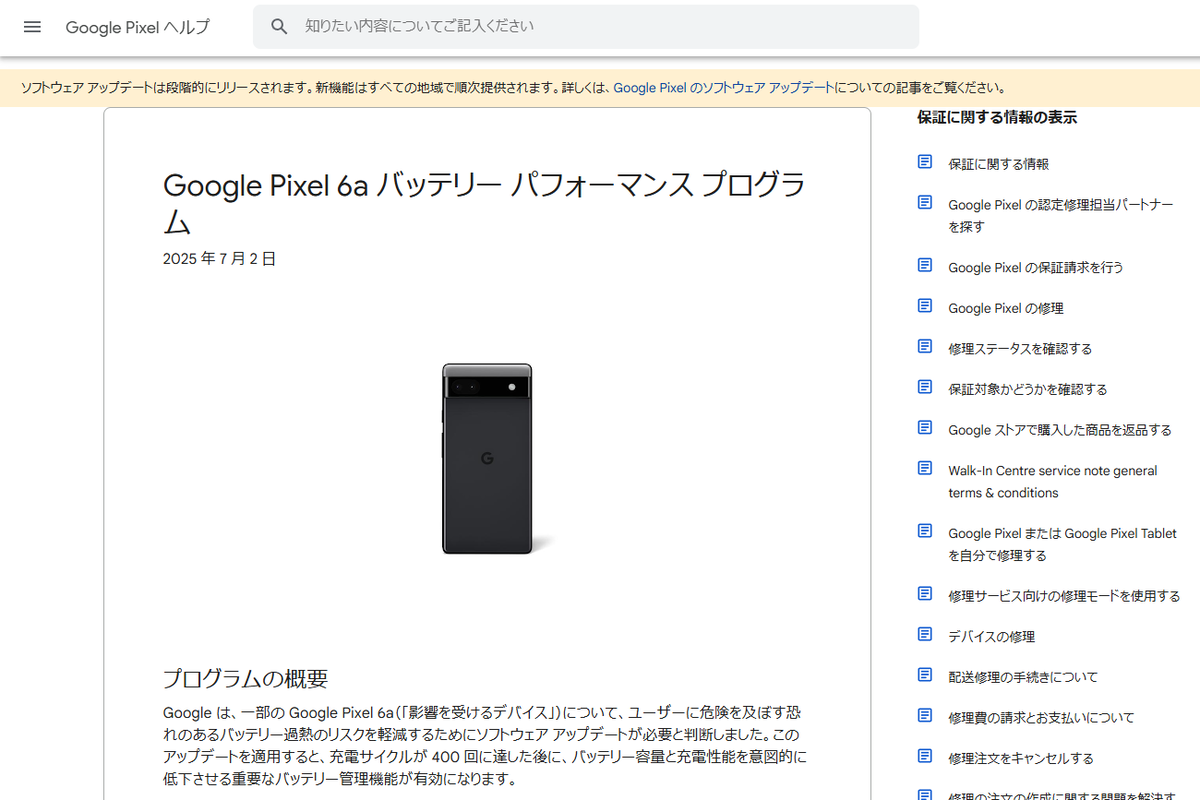Open 保証に関する情報 article
Image resolution: width=1200 pixels, height=800 pixels.
(999, 164)
